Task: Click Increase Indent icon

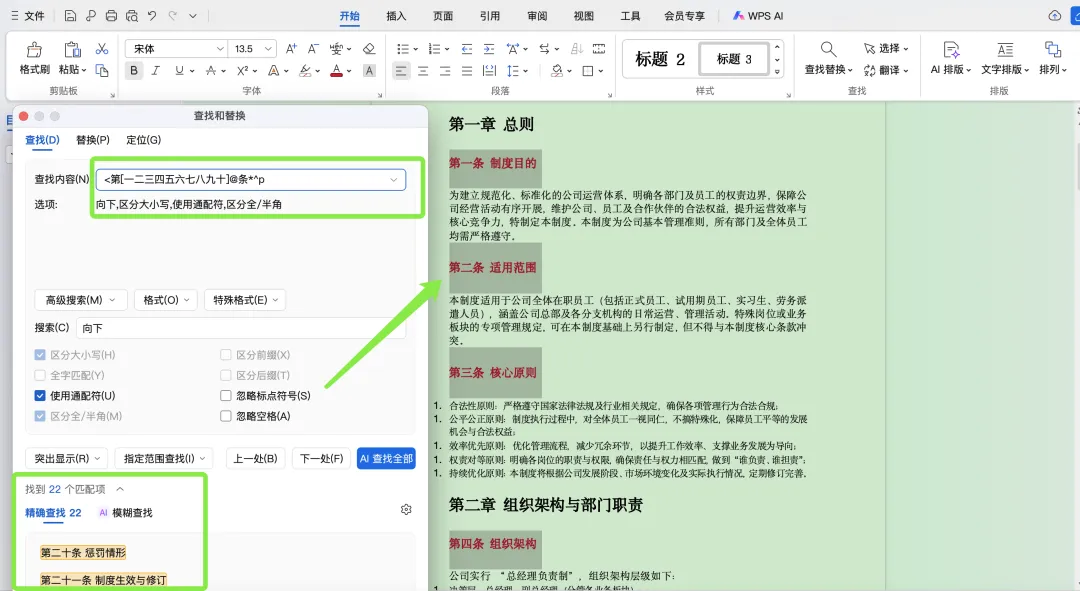Action: [488, 49]
